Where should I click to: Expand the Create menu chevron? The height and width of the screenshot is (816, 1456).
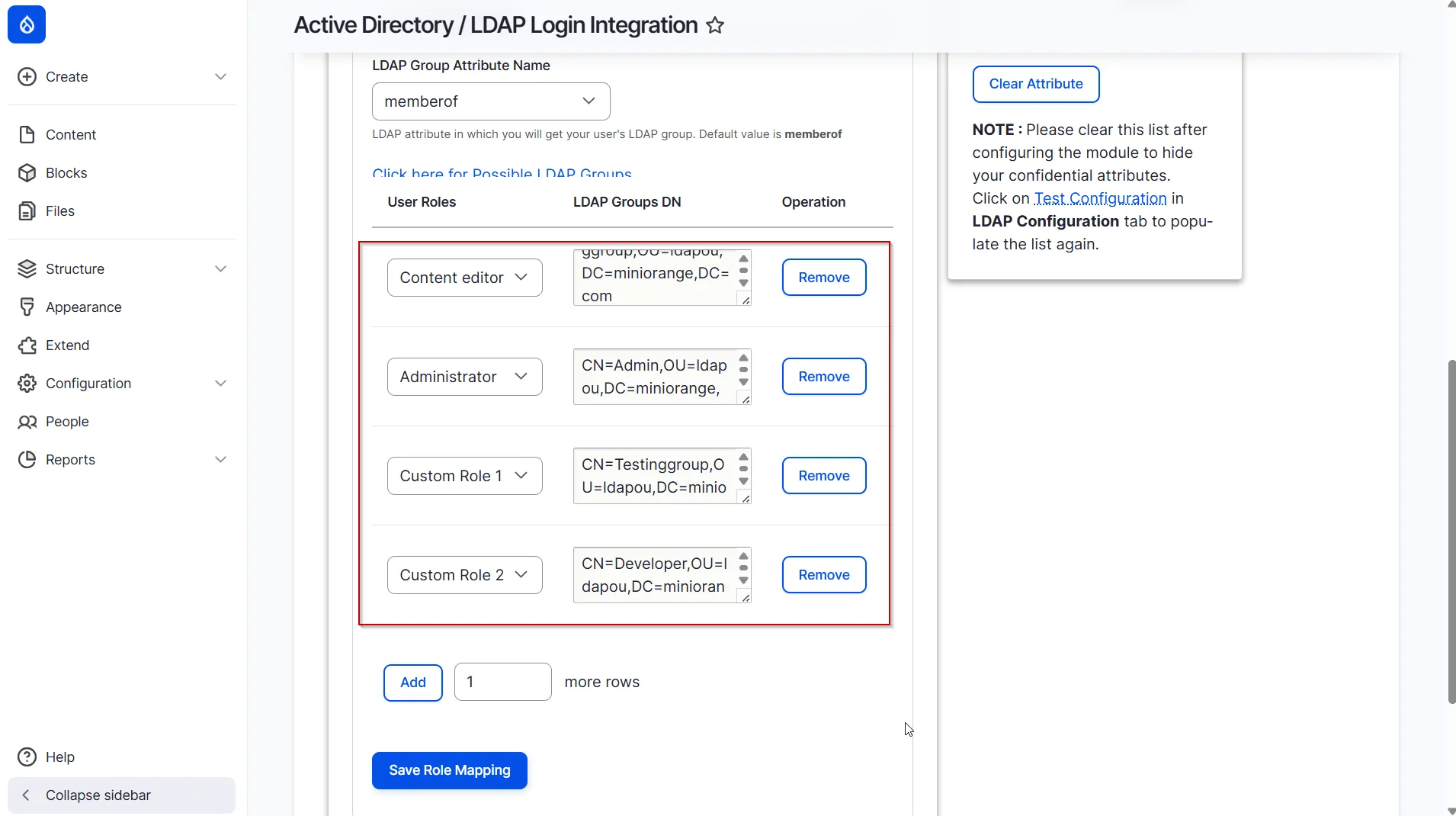[220, 77]
